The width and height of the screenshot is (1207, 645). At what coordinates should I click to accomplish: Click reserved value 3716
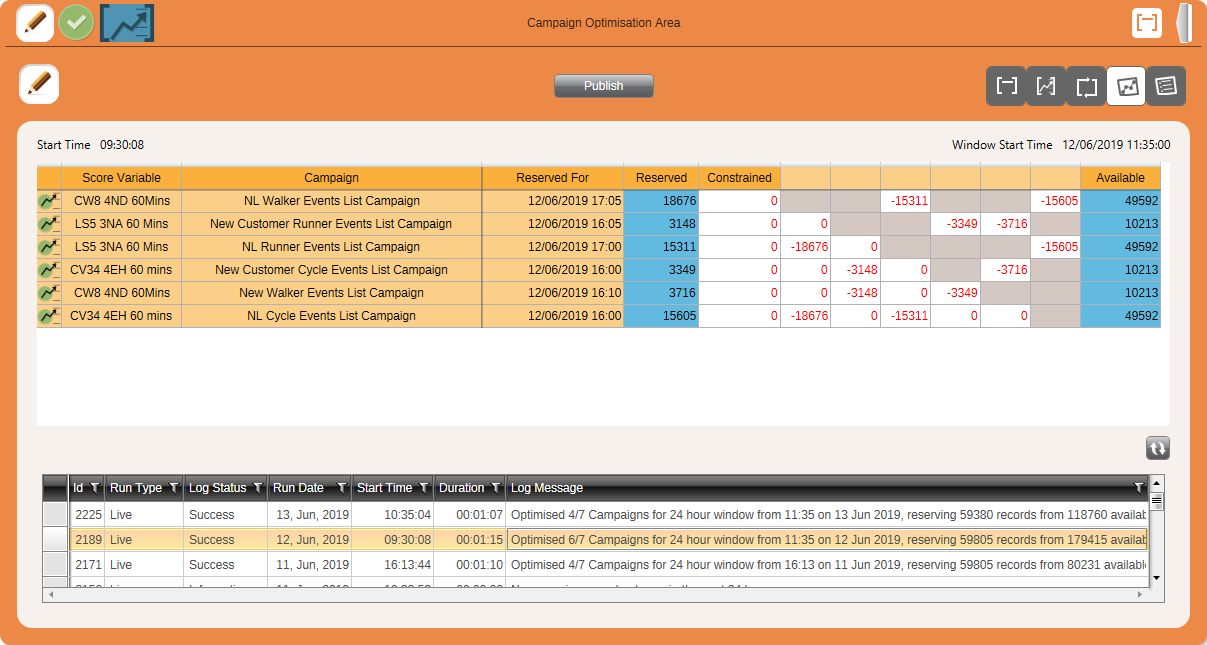coord(661,293)
